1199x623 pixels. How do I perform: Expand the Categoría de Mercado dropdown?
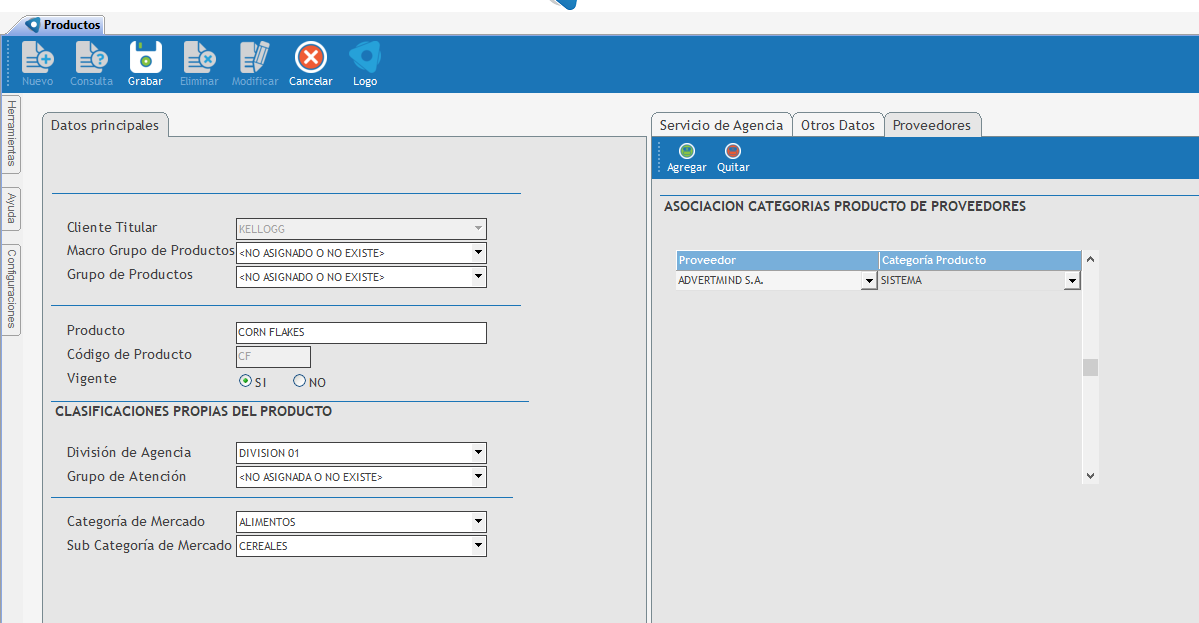click(478, 522)
